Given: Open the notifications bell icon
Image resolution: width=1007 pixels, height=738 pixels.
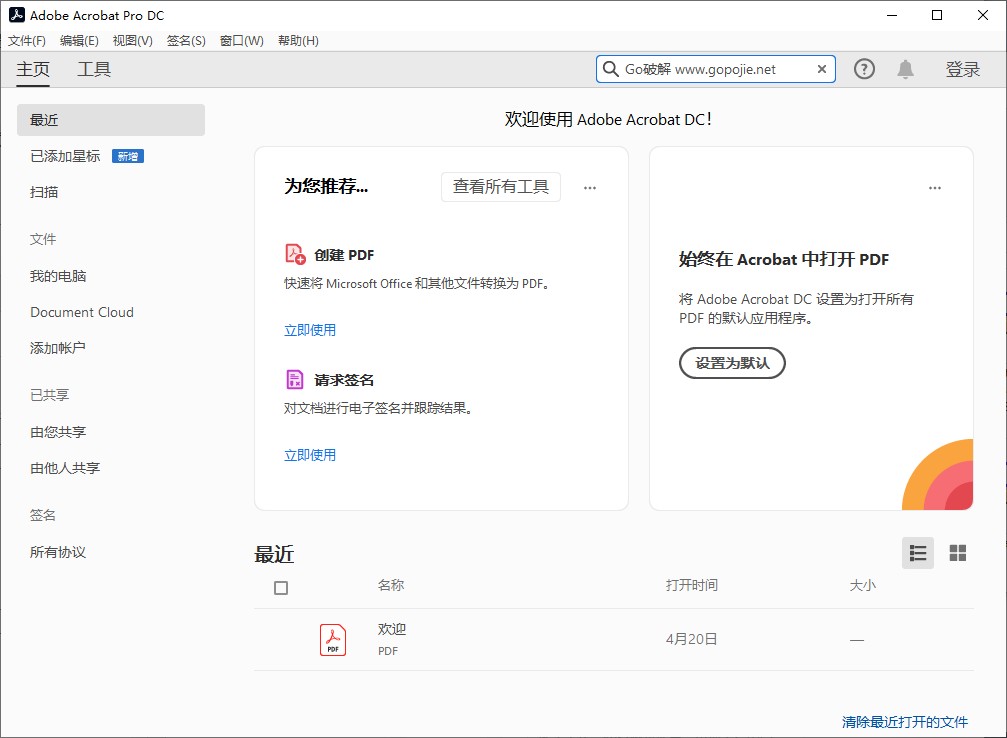Looking at the screenshot, I should 905,69.
